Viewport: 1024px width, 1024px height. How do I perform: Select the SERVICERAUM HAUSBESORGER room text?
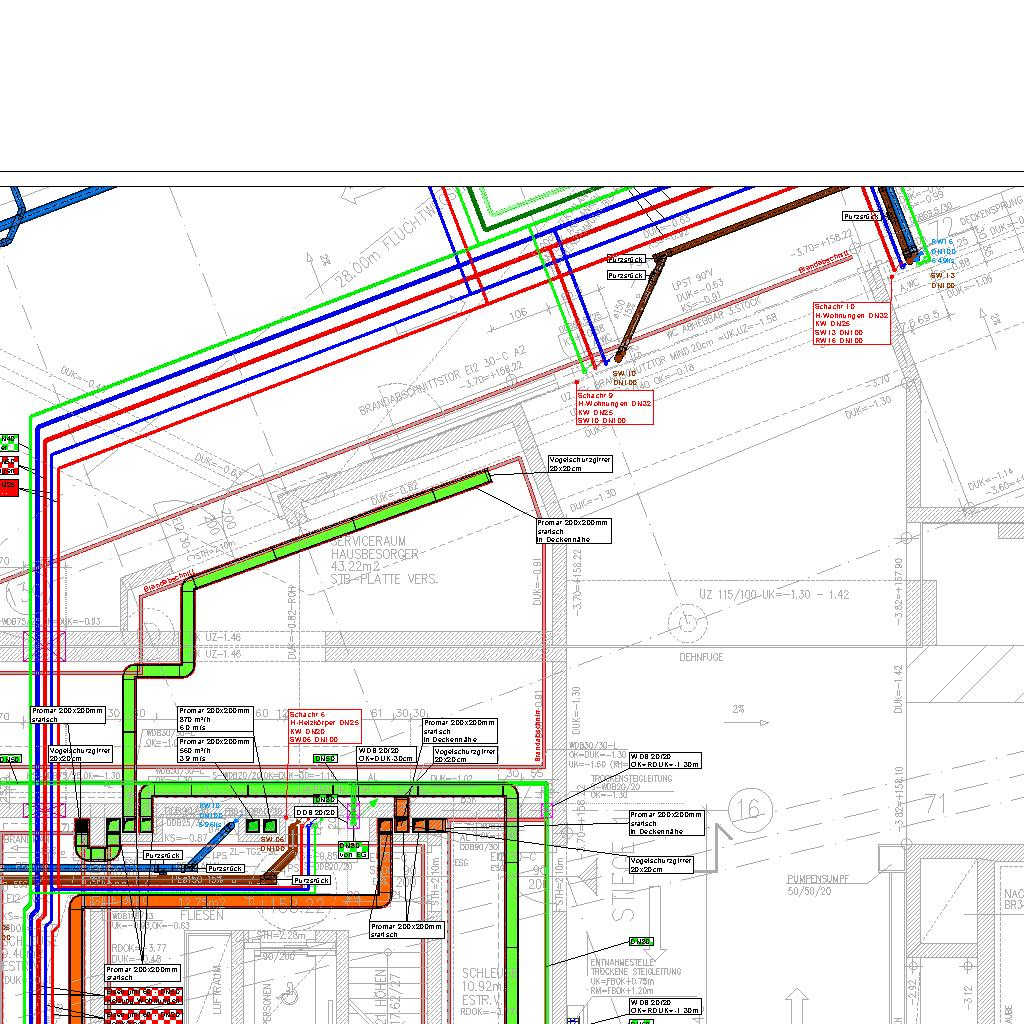click(383, 560)
